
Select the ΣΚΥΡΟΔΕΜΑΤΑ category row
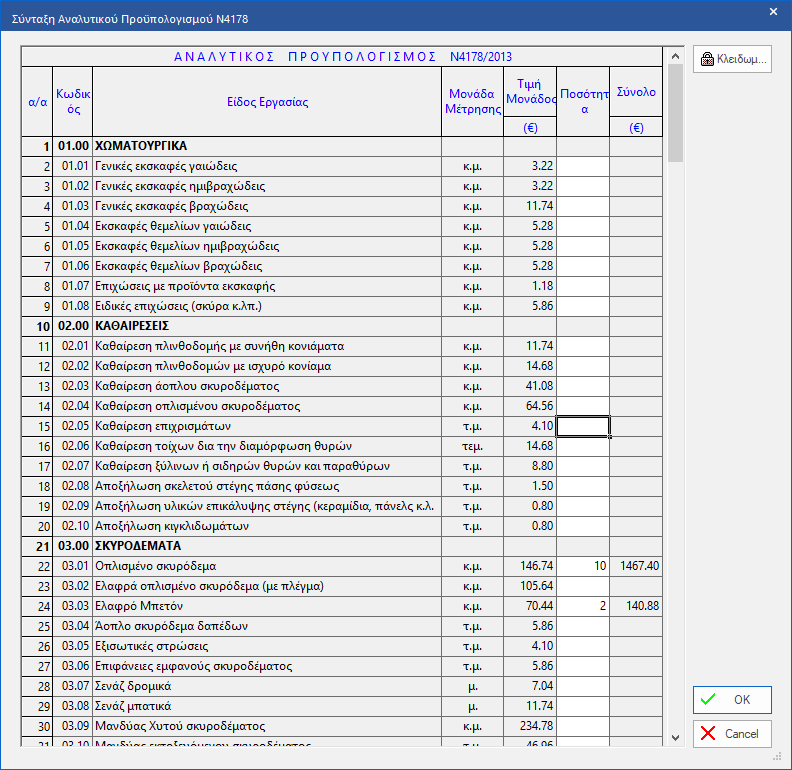pyautogui.click(x=266, y=546)
